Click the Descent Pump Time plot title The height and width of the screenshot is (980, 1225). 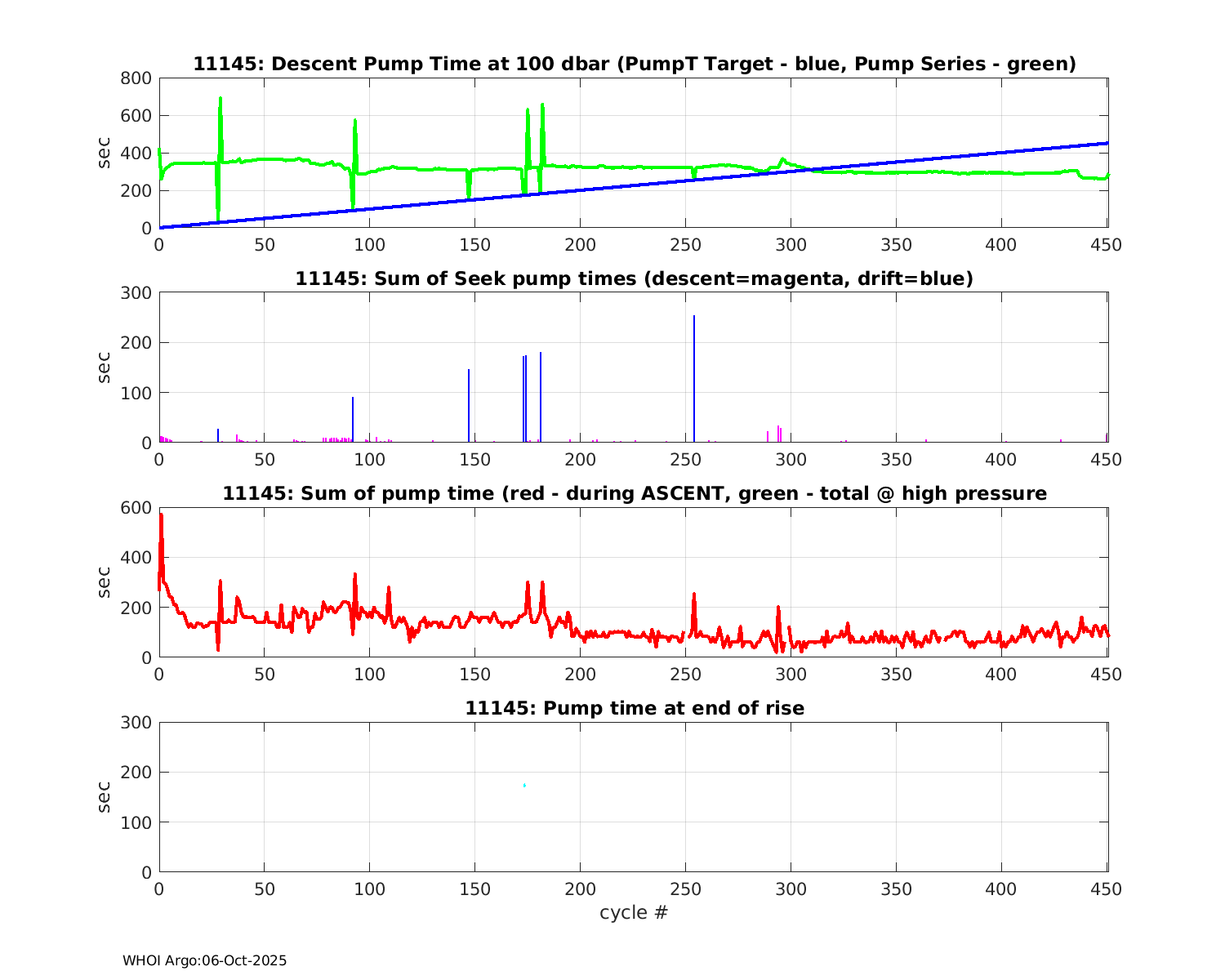[634, 64]
